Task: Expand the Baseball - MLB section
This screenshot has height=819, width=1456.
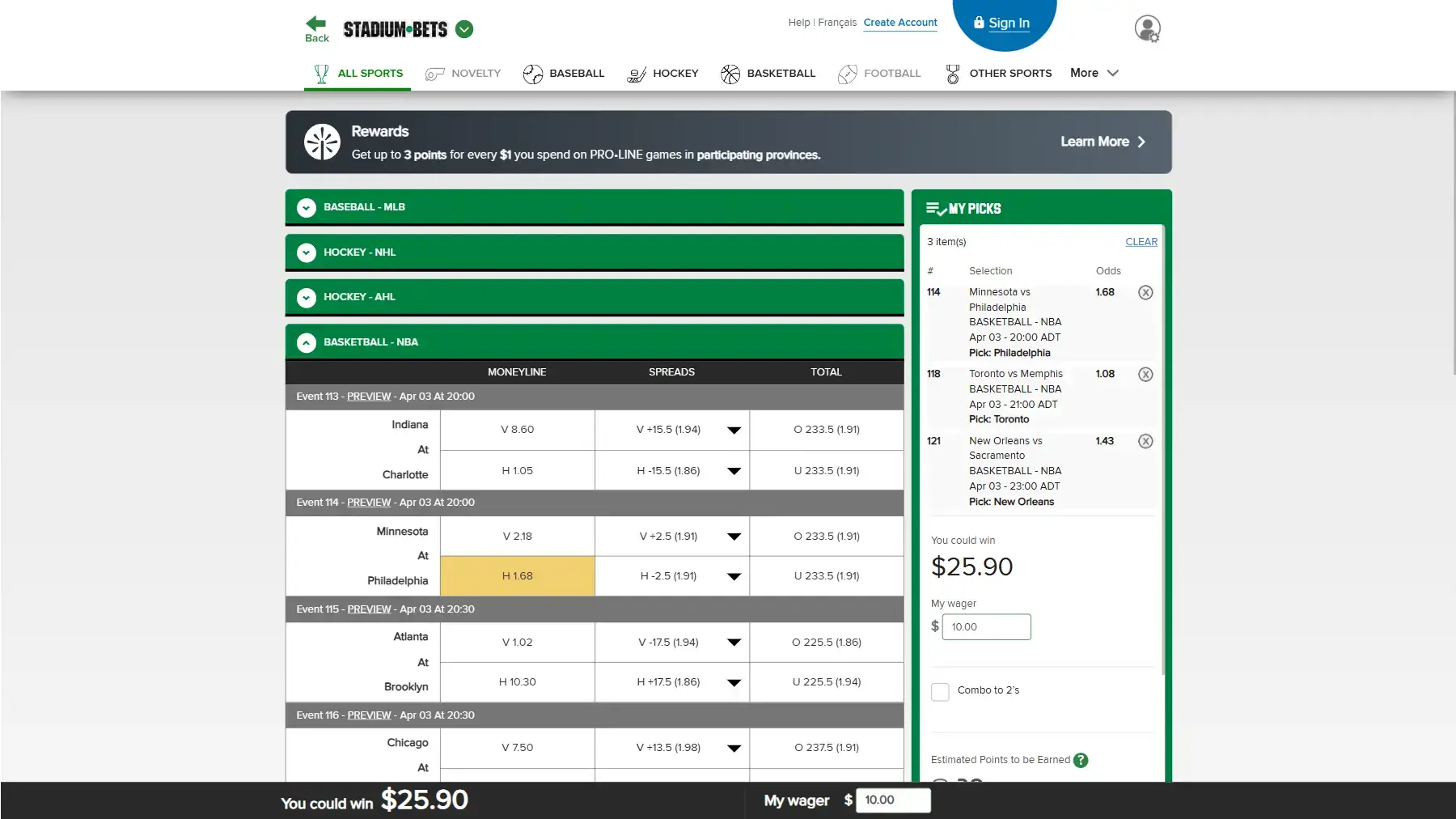Action: (595, 207)
